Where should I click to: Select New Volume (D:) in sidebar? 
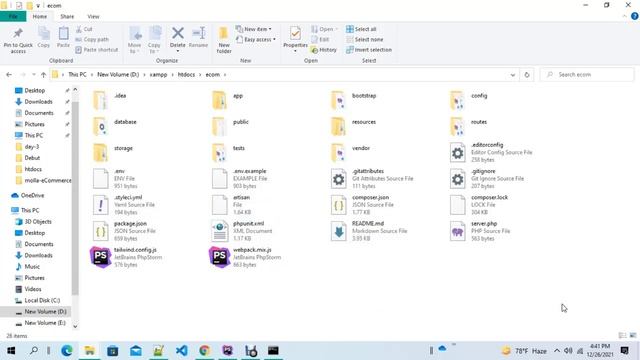(x=45, y=311)
